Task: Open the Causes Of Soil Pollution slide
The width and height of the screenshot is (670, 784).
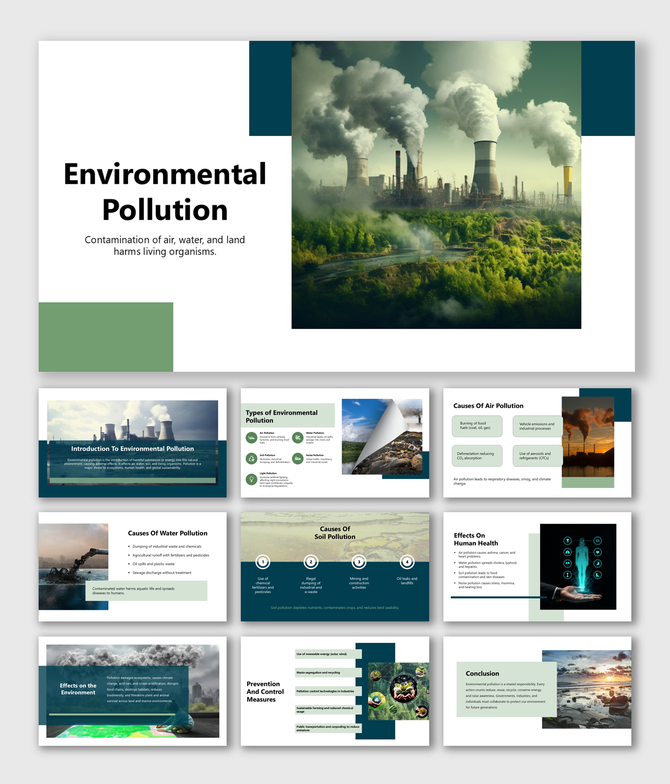Action: (x=334, y=566)
